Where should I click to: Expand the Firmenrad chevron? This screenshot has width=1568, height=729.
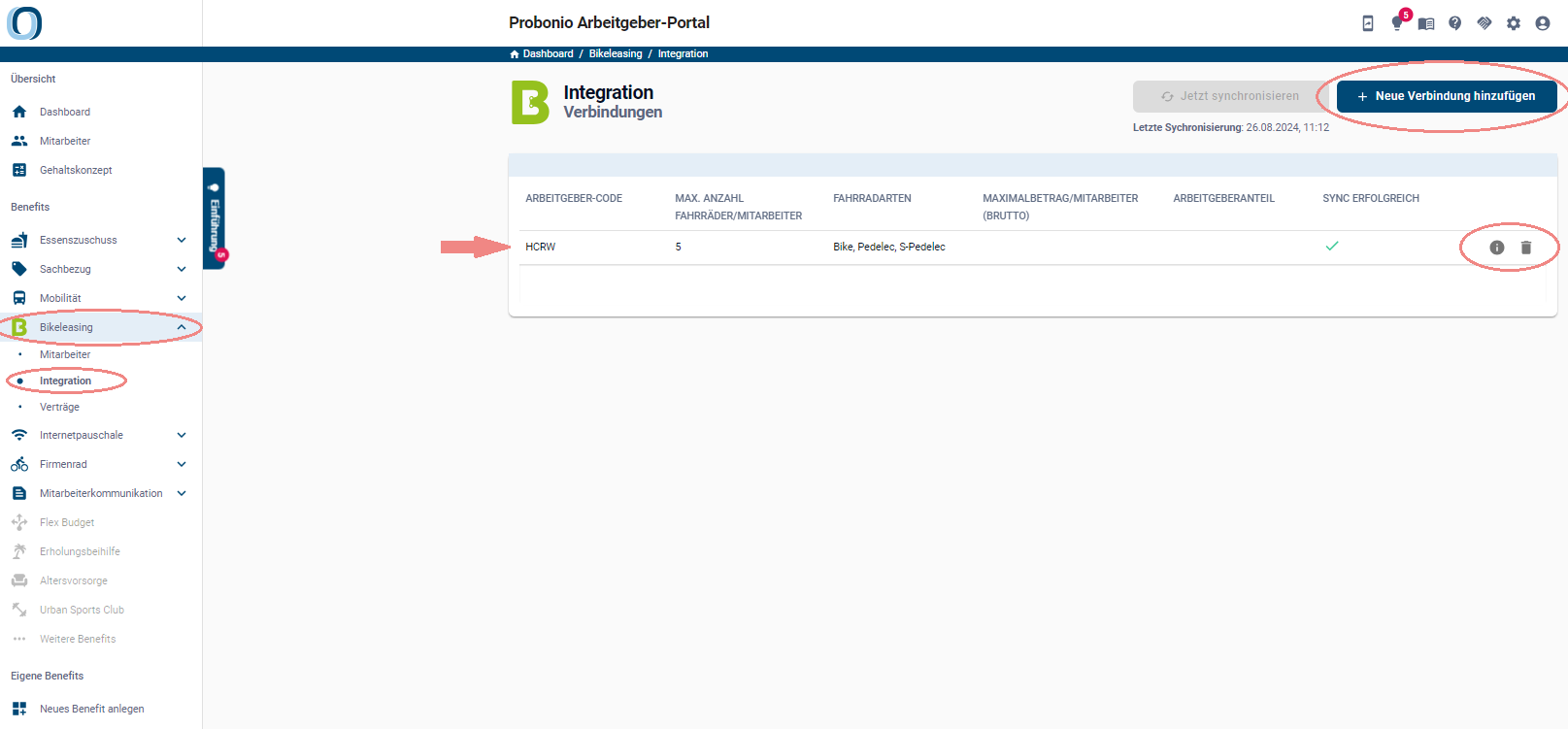tap(182, 464)
